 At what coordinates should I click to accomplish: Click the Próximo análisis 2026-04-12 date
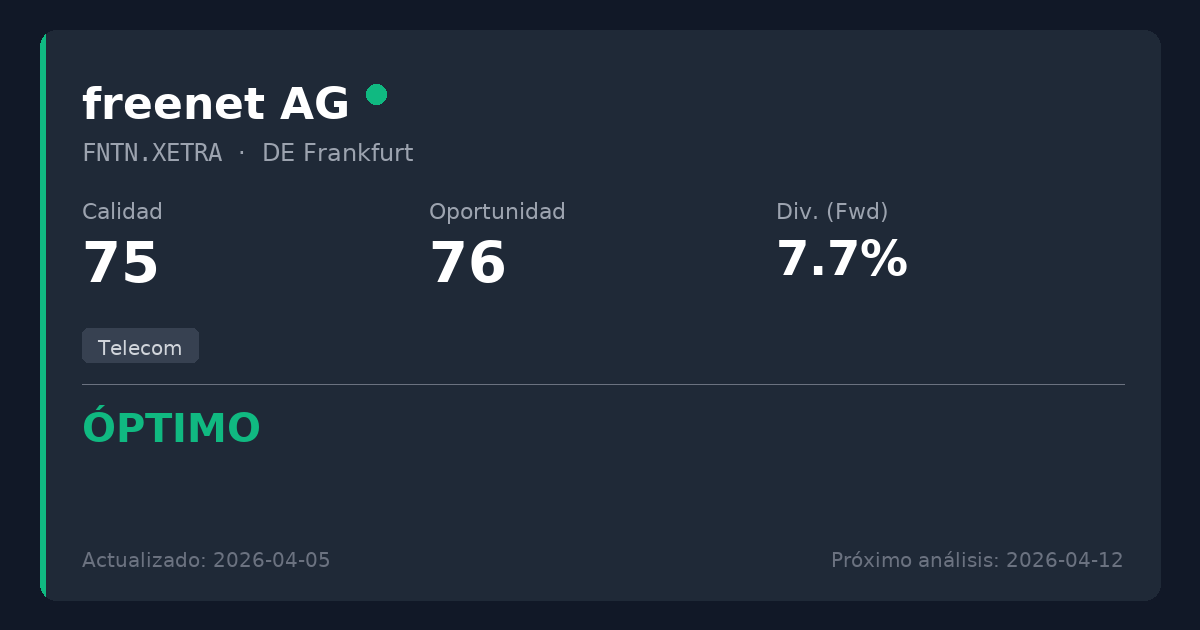[977, 560]
